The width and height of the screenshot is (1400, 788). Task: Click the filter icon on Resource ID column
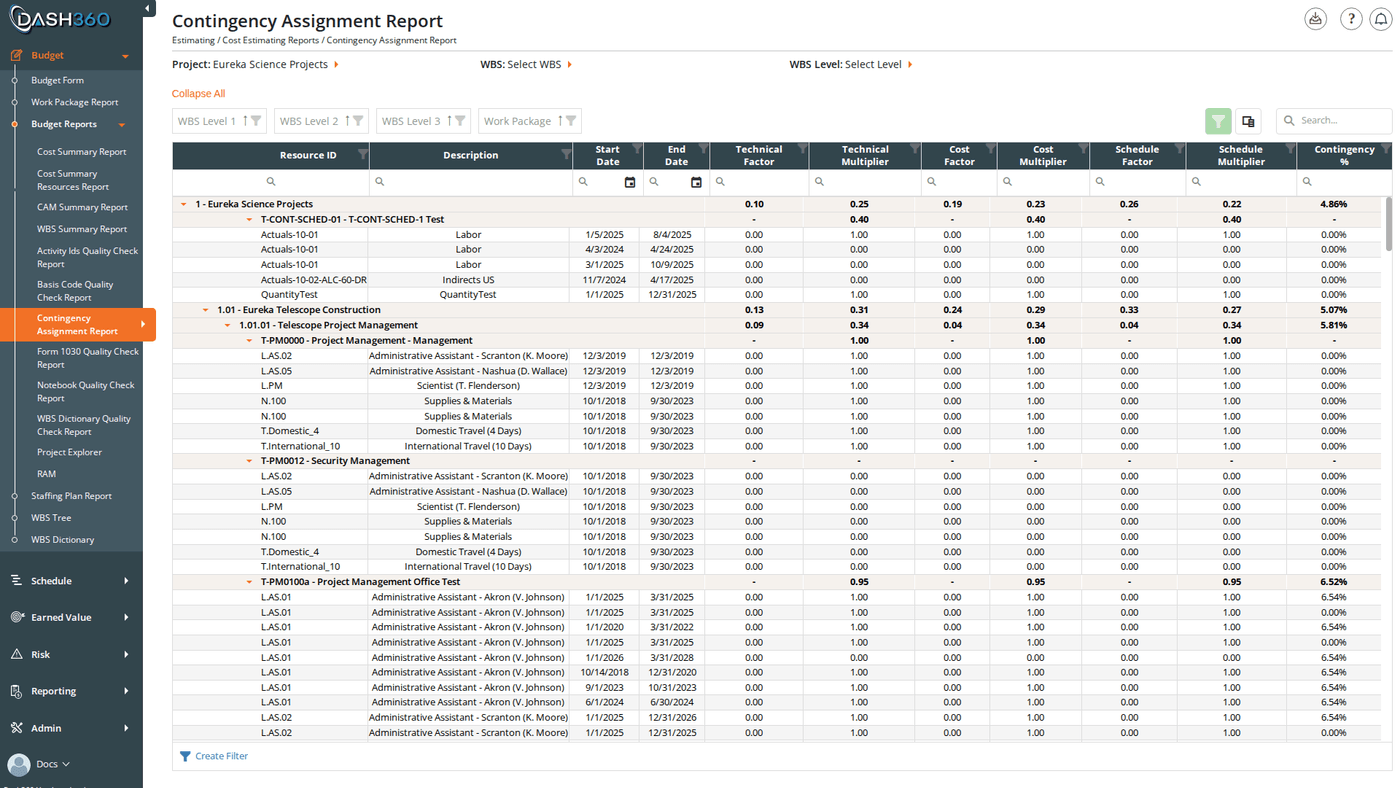click(x=362, y=154)
